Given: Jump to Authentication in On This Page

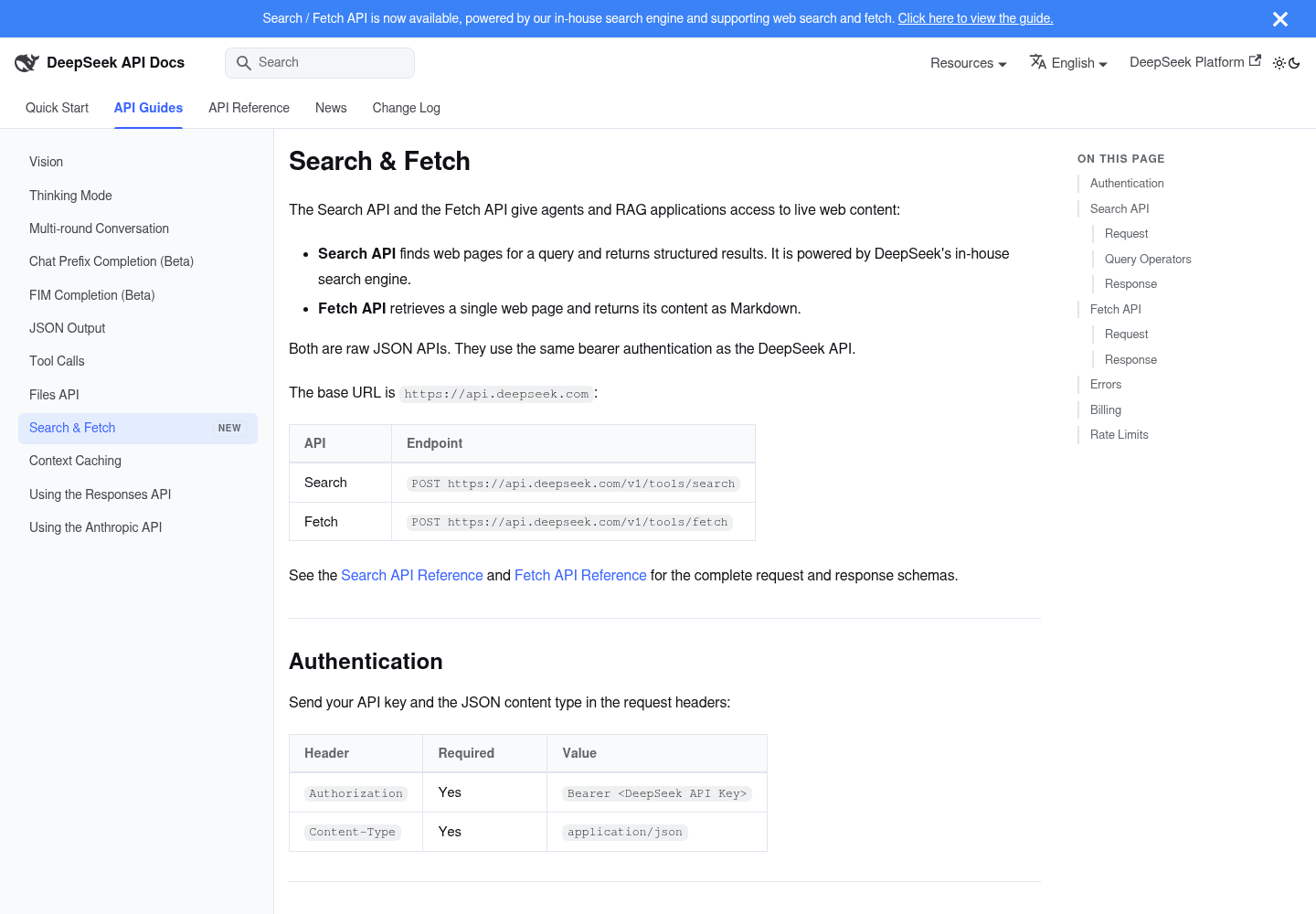Looking at the screenshot, I should [1127, 184].
